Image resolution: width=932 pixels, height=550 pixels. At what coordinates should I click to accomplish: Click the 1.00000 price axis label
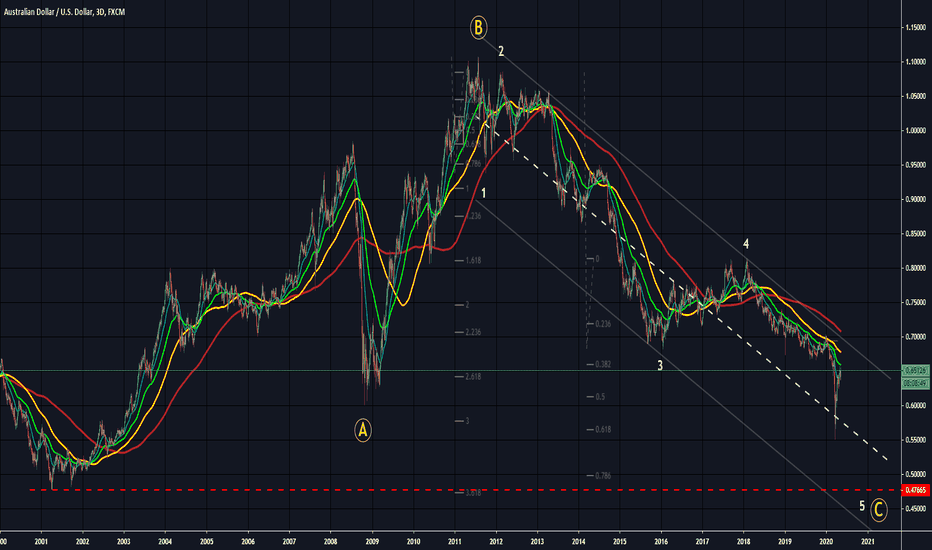pos(915,131)
